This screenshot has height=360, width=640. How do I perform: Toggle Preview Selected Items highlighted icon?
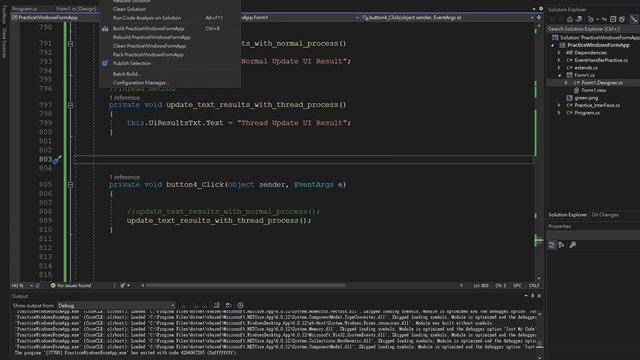[x=634, y=19]
